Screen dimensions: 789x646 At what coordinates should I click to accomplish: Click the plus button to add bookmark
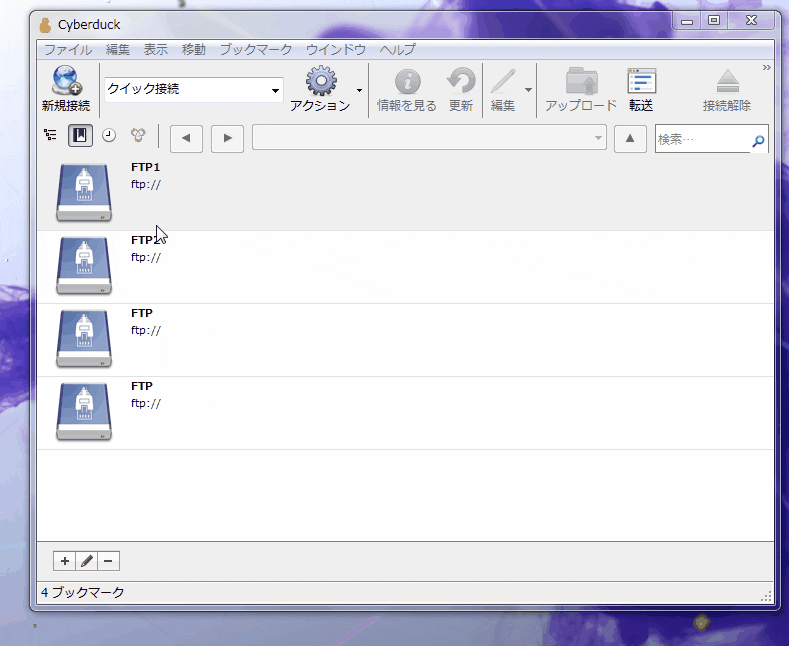pos(65,561)
